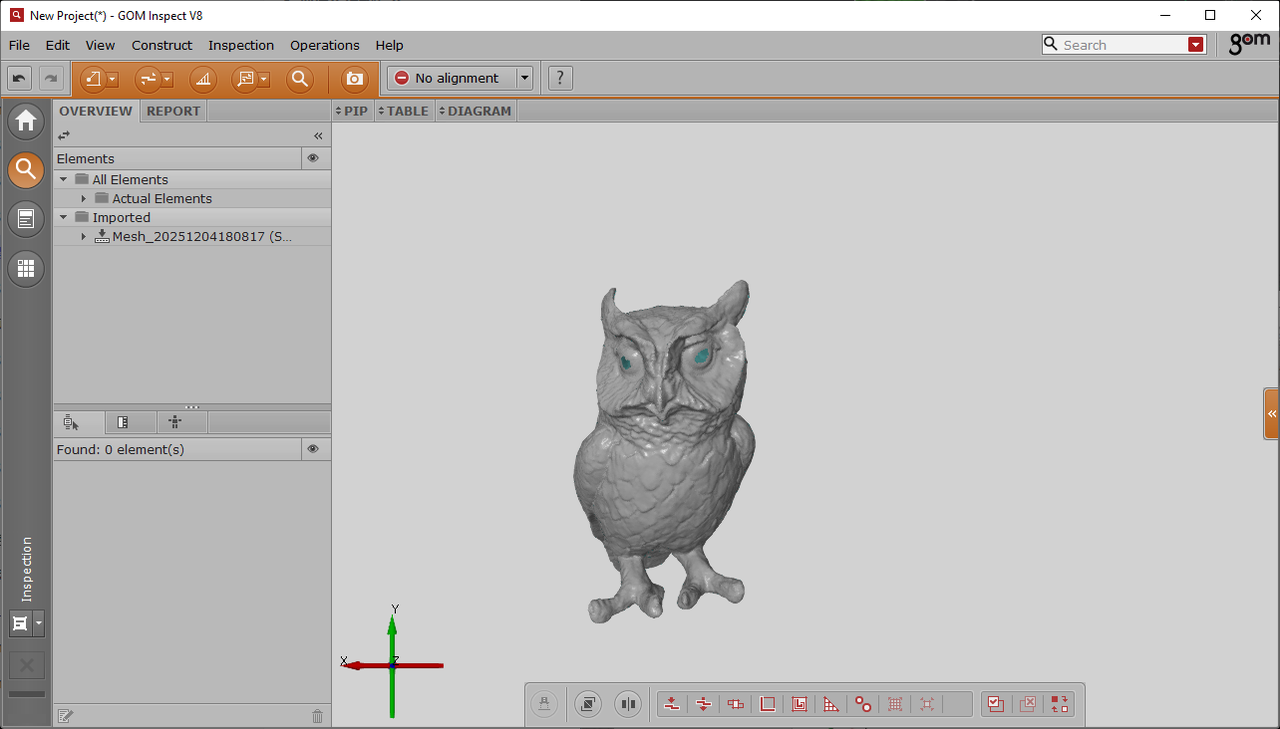
Task: Click the DIAGRAM view button
Action: (x=478, y=111)
